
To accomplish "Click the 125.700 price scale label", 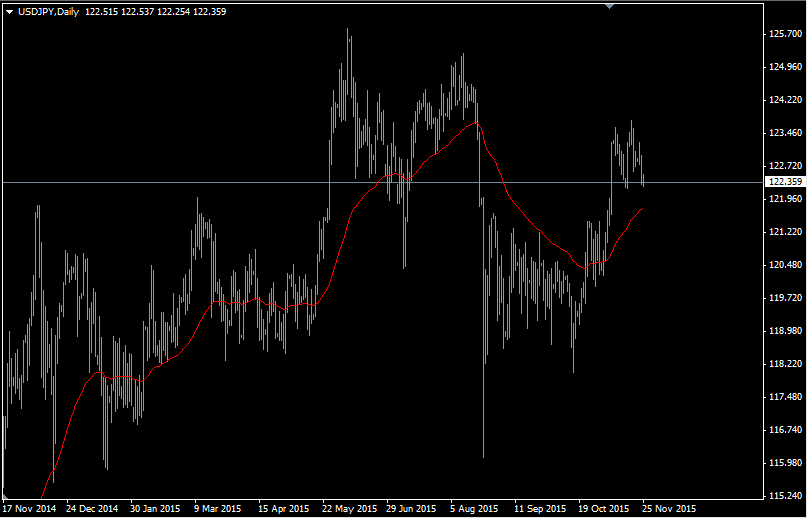I will pyautogui.click(x=784, y=33).
